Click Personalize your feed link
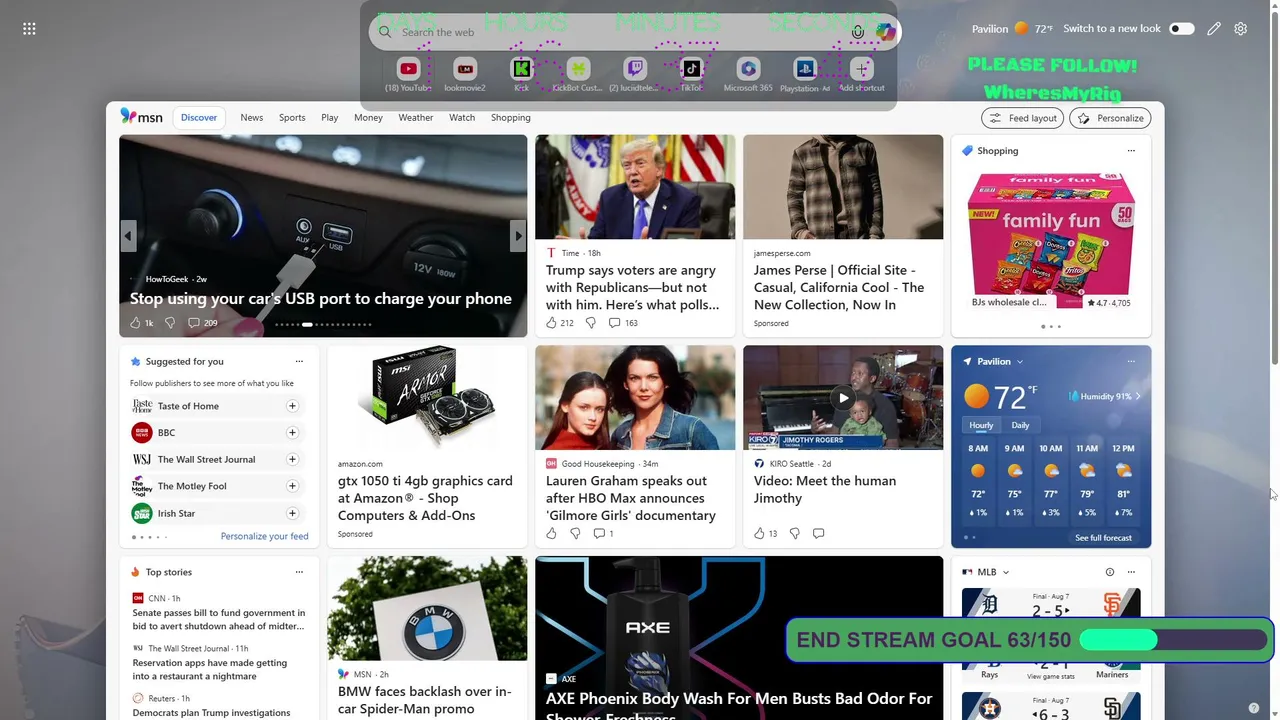 point(264,536)
